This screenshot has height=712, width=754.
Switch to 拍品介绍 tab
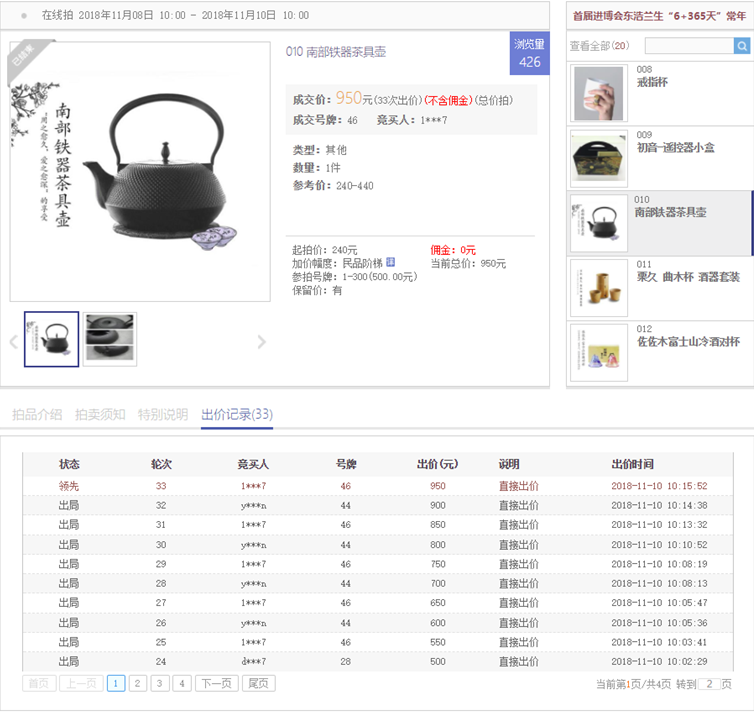pyautogui.click(x=37, y=414)
